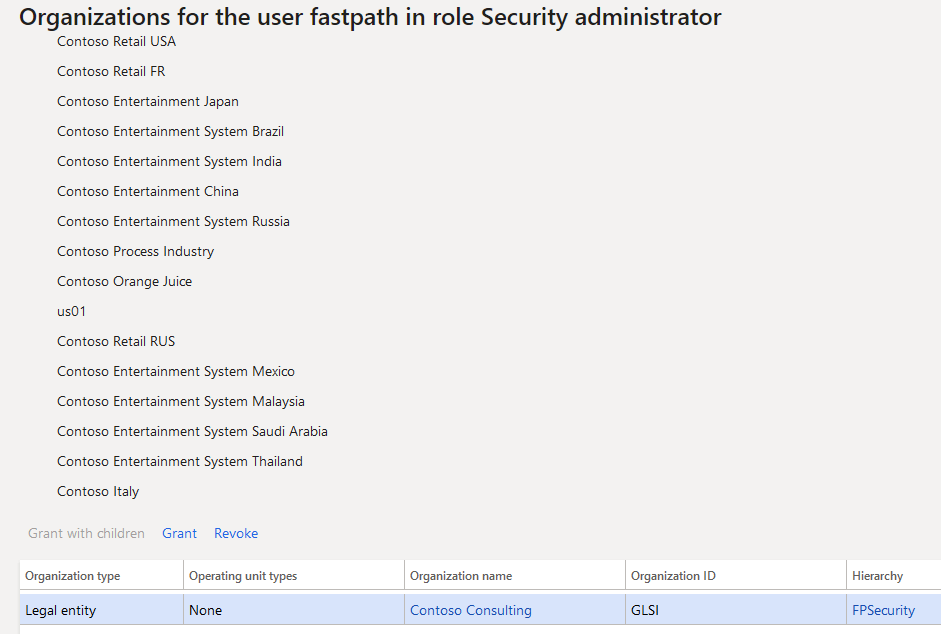The height and width of the screenshot is (634, 941).
Task: Select Contoso Entertainment System Saudi Arabia
Action: [192, 432]
